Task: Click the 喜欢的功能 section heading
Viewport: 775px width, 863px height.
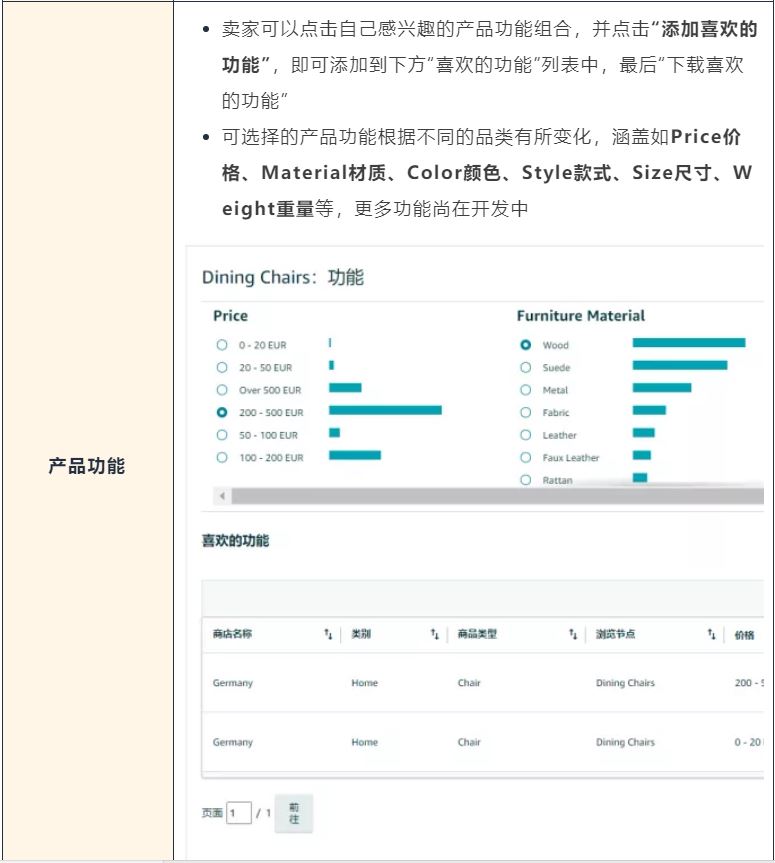Action: pyautogui.click(x=236, y=540)
